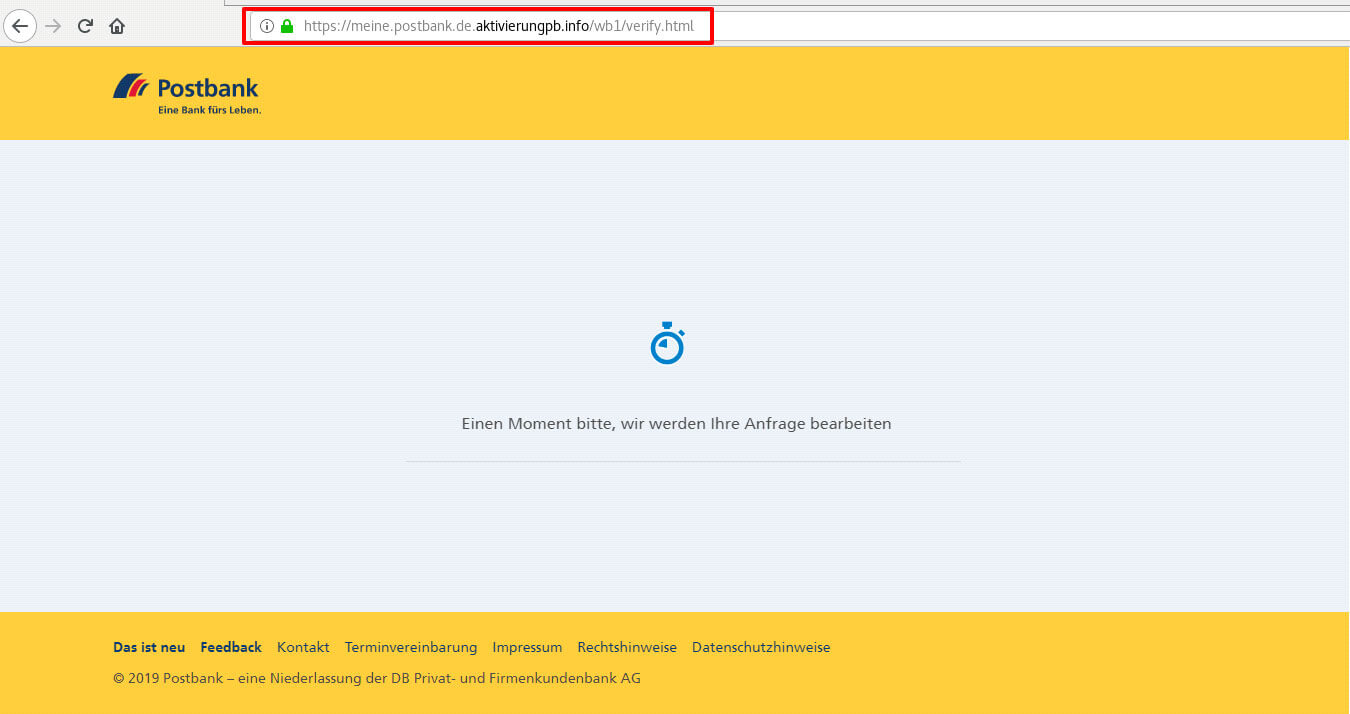Reload the current page
The image size is (1350, 714).
pos(85,26)
